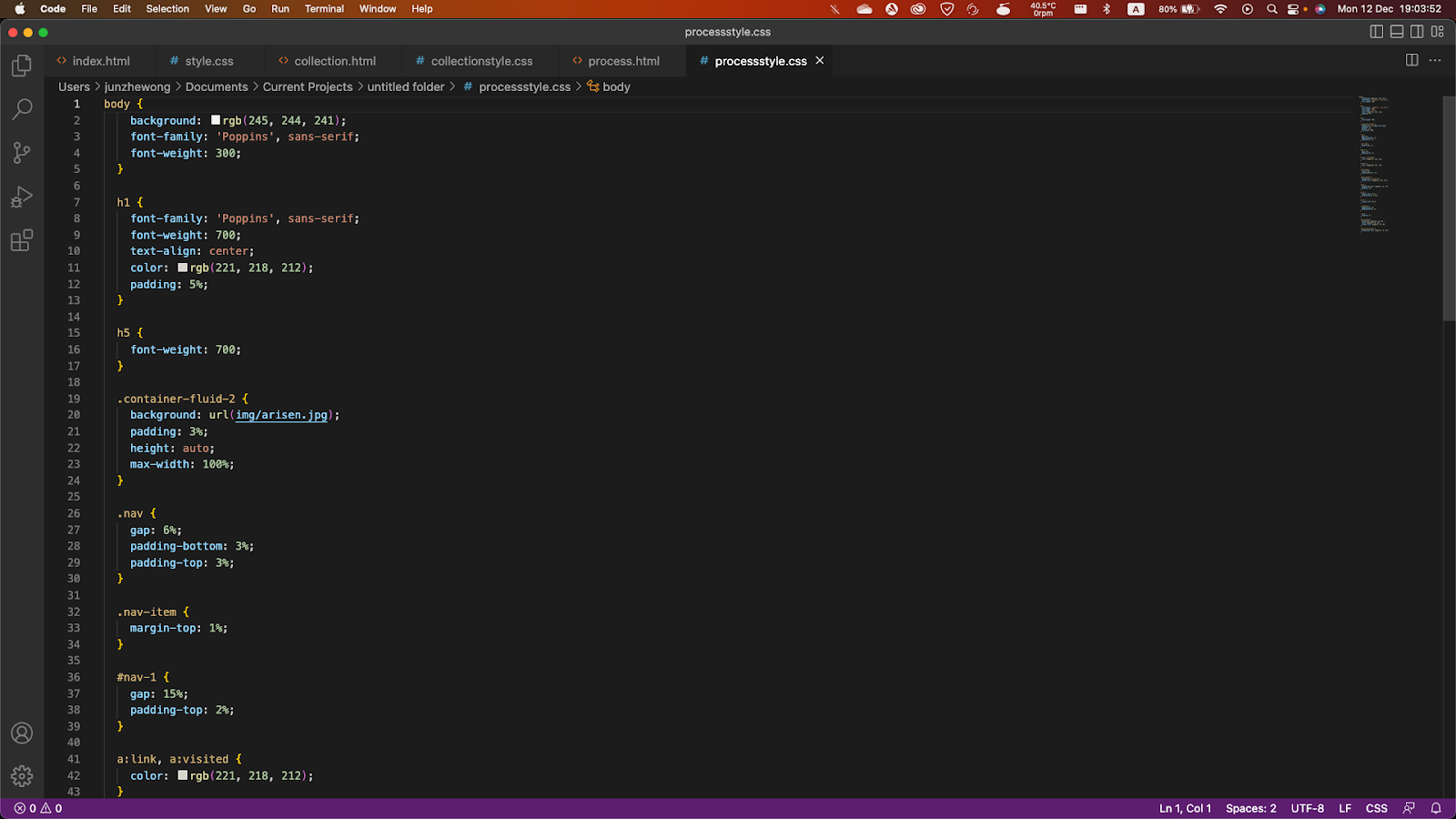Open the Search view in the activity bar
This screenshot has width=1456, height=819.
pos(22,109)
